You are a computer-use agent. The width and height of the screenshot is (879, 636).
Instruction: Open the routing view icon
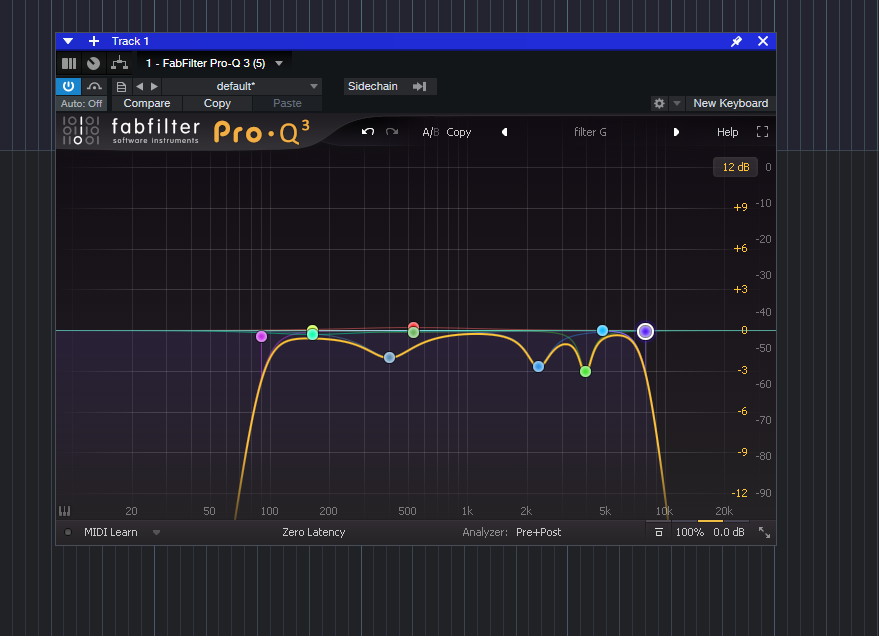click(x=119, y=63)
